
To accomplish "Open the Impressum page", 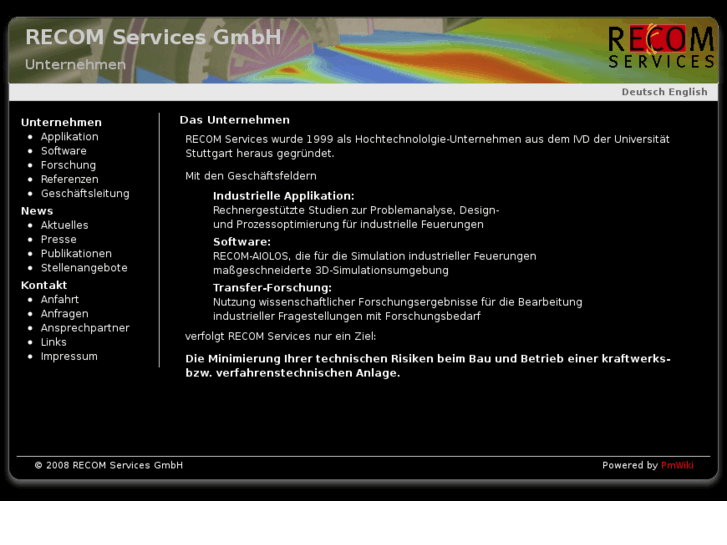I will coord(69,357).
